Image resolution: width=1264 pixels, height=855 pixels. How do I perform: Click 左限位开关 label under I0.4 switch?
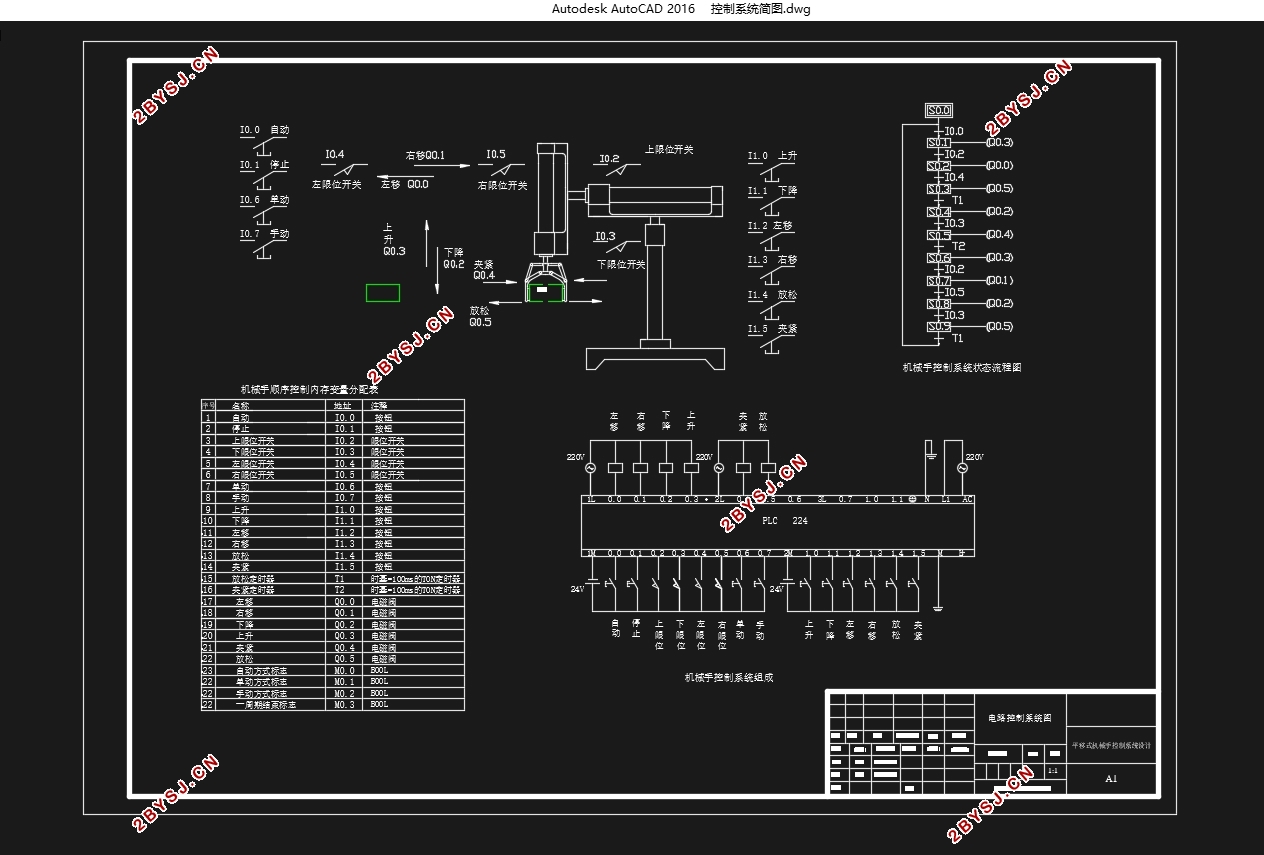point(336,185)
